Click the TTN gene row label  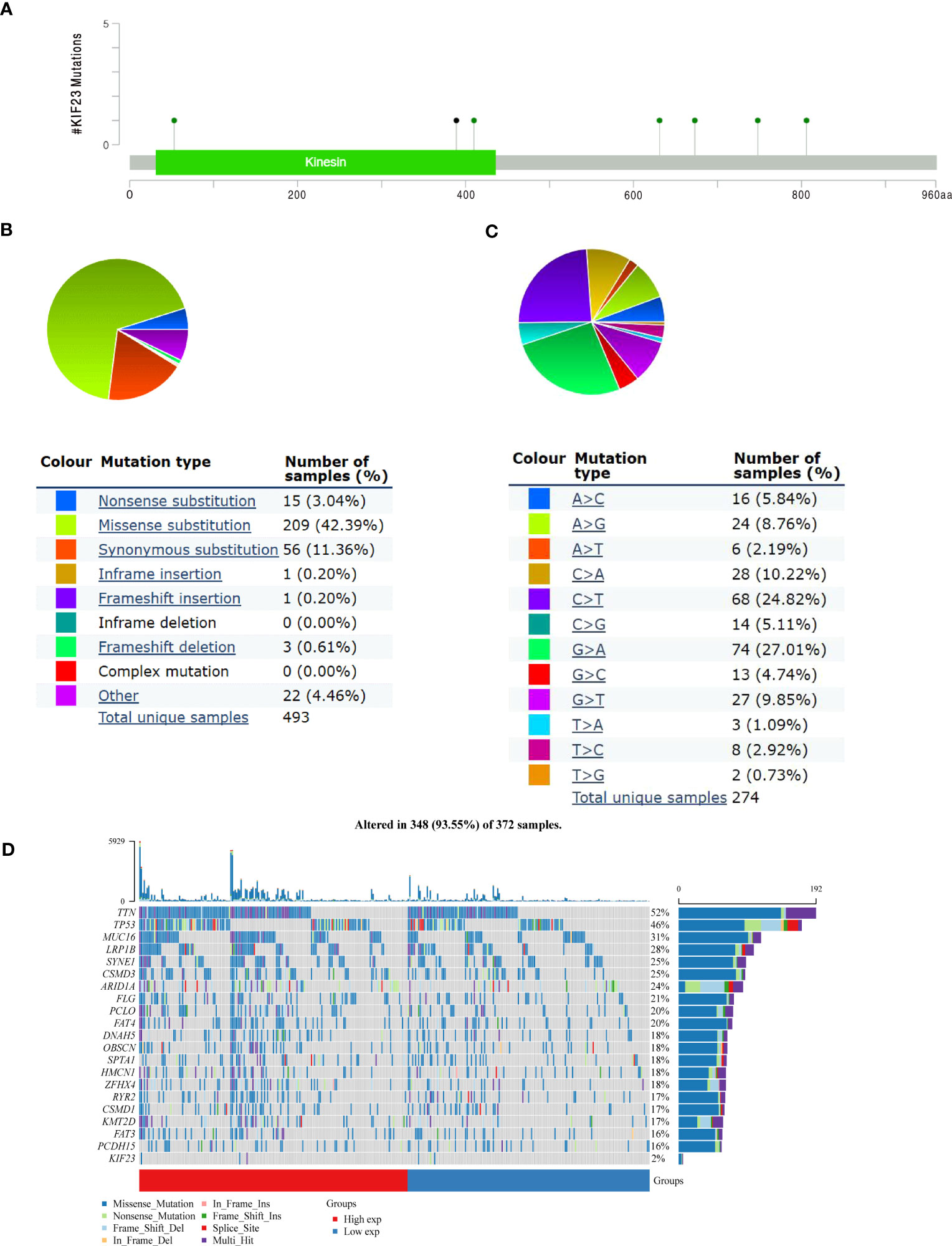[x=126, y=913]
